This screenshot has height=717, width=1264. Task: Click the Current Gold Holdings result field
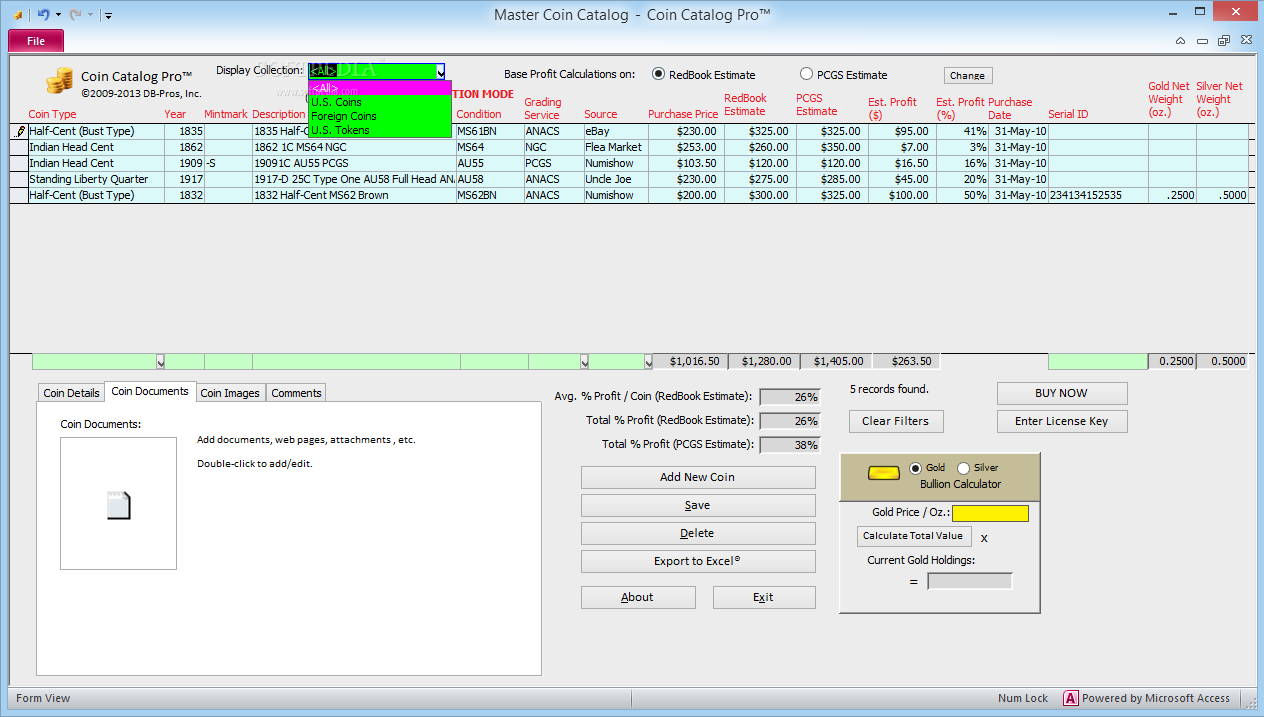click(x=970, y=581)
